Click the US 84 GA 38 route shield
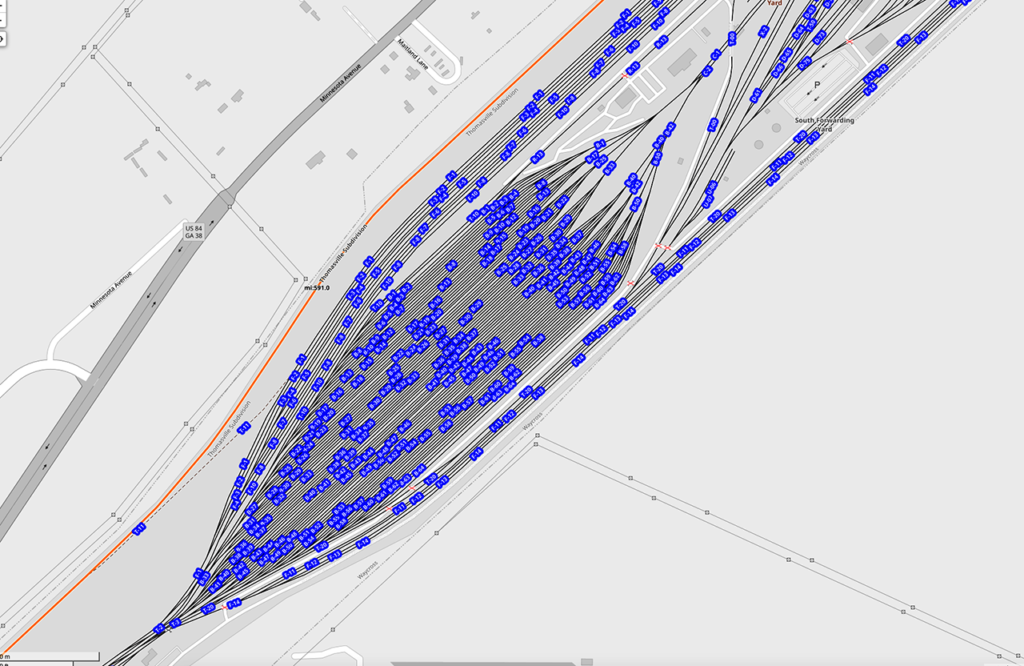 pyautogui.click(x=194, y=231)
